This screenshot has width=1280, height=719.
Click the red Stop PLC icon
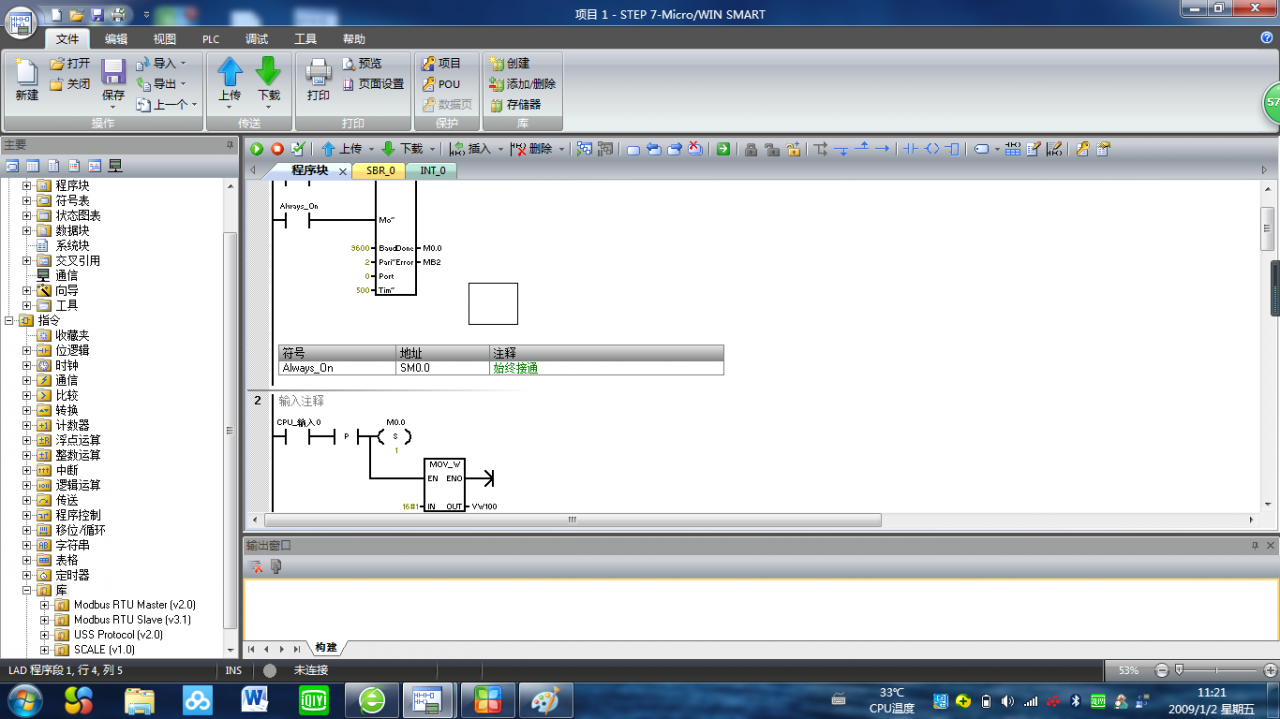[277, 149]
